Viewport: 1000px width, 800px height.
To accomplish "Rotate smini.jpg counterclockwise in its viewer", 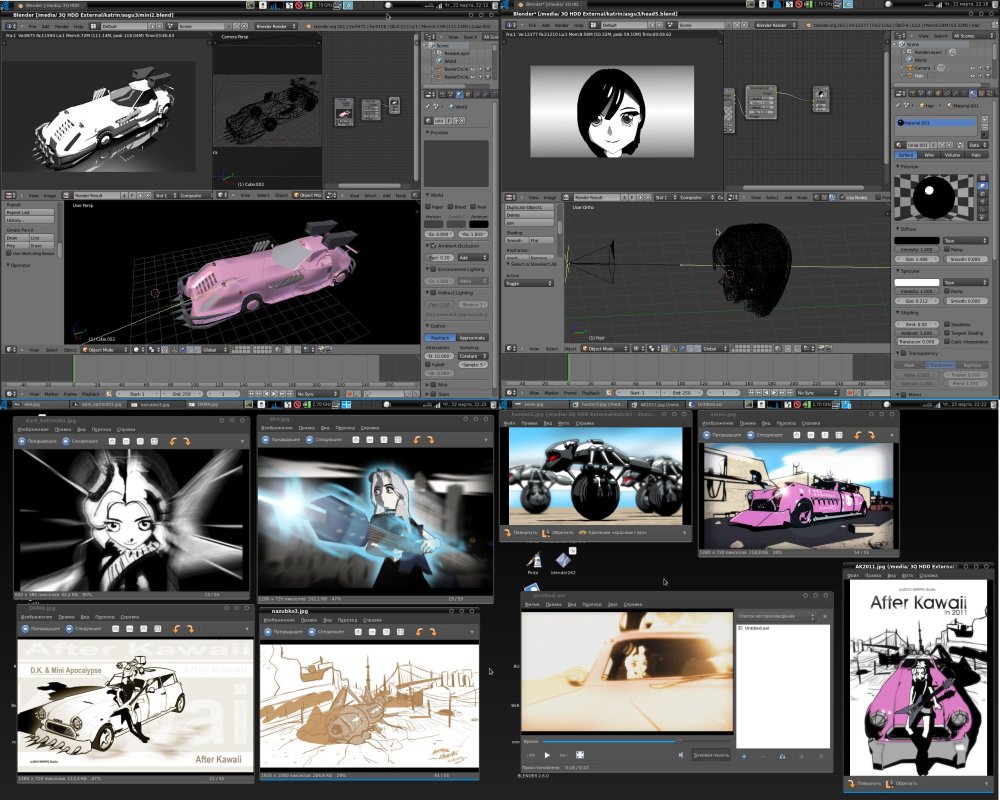I will [x=858, y=435].
